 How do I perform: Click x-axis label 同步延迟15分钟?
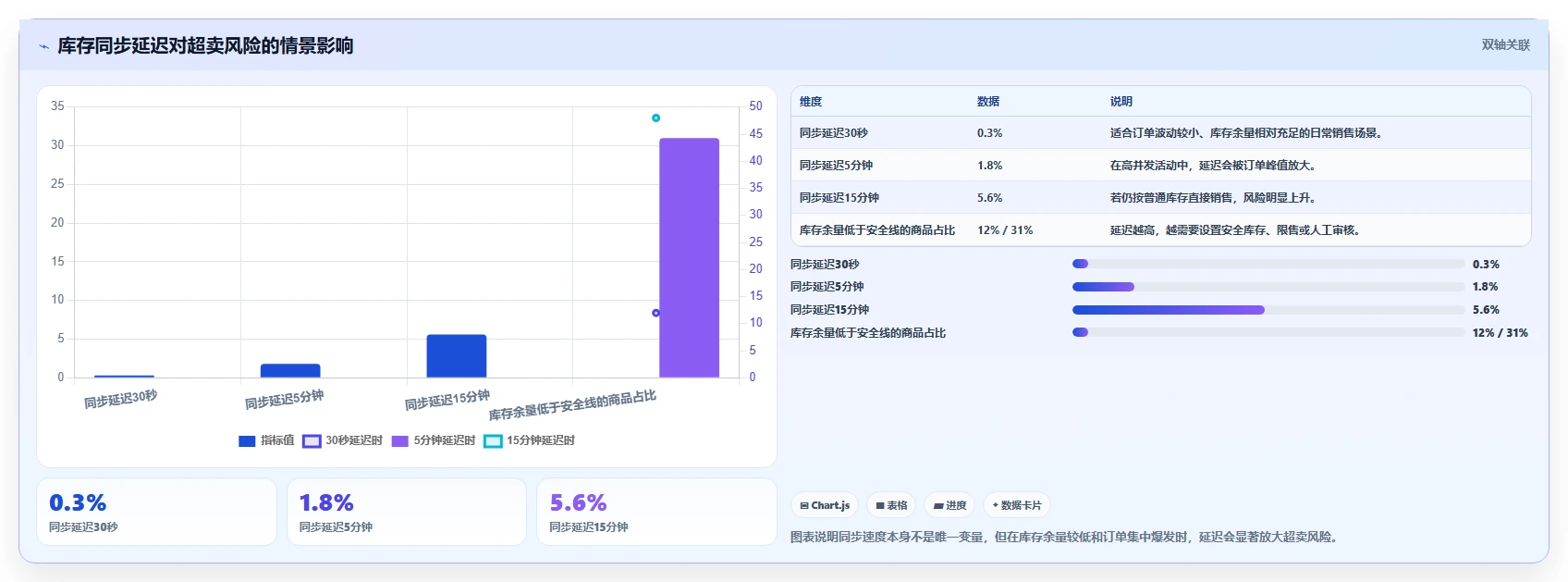[x=447, y=400]
